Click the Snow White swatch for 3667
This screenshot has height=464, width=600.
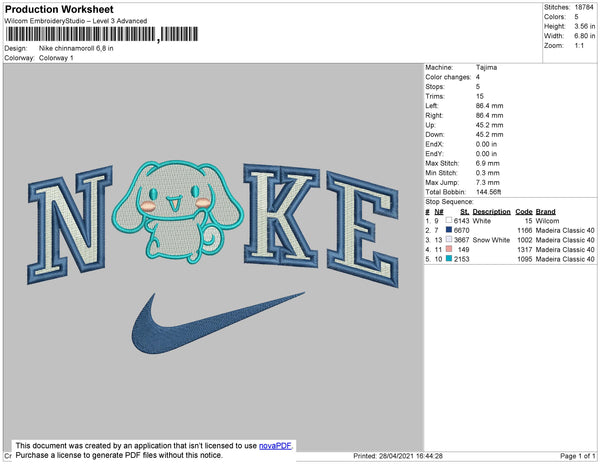pos(449,239)
